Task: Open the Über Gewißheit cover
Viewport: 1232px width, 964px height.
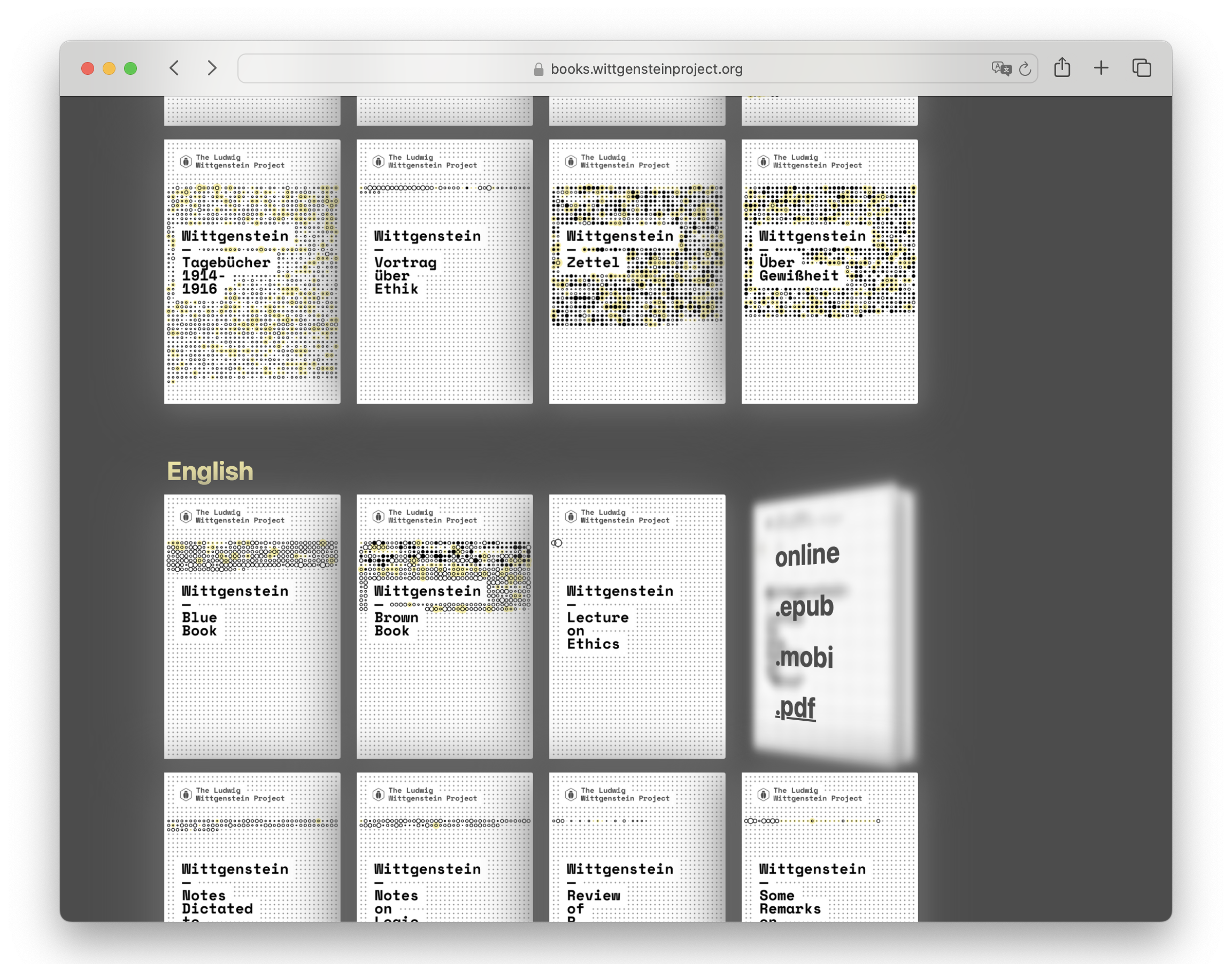Action: coord(829,271)
